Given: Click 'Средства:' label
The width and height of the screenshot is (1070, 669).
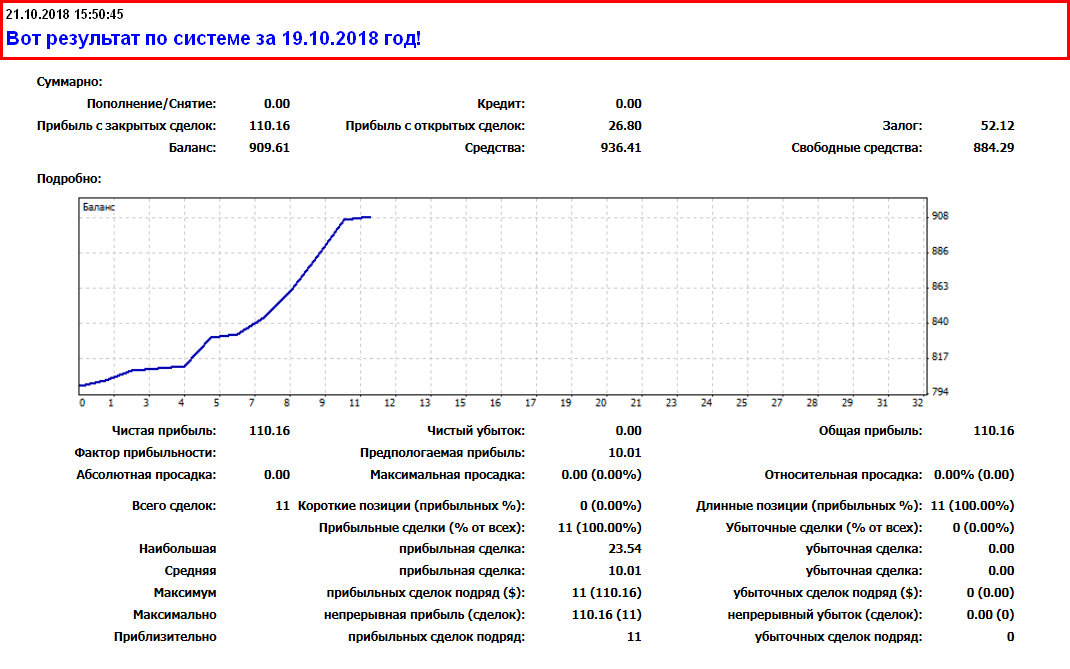Looking at the screenshot, I should coord(495,147).
